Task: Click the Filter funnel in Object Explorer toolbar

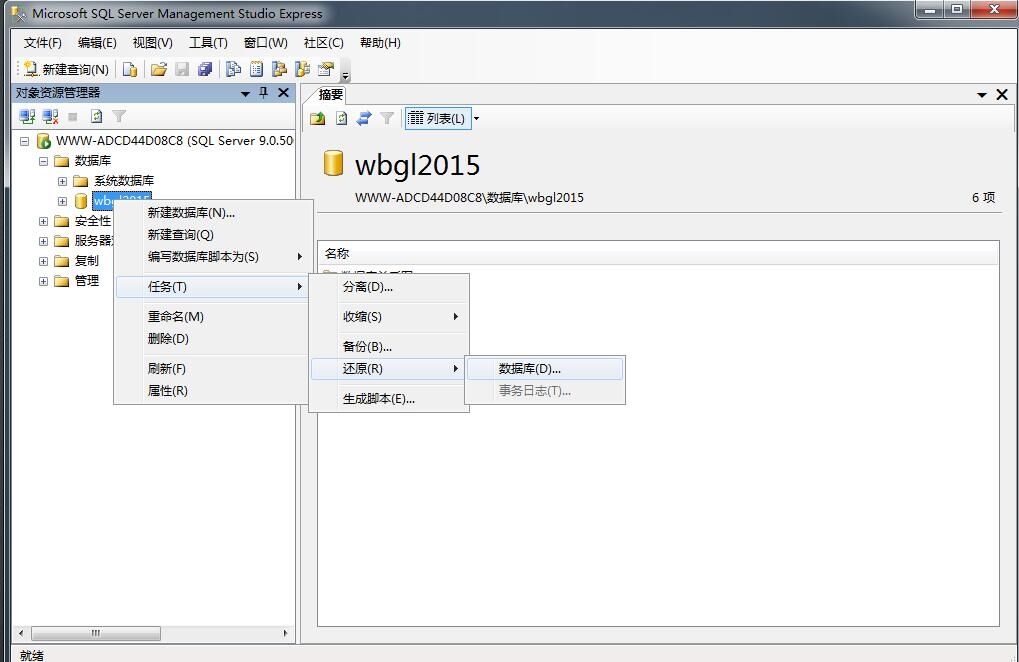Action: [118, 116]
